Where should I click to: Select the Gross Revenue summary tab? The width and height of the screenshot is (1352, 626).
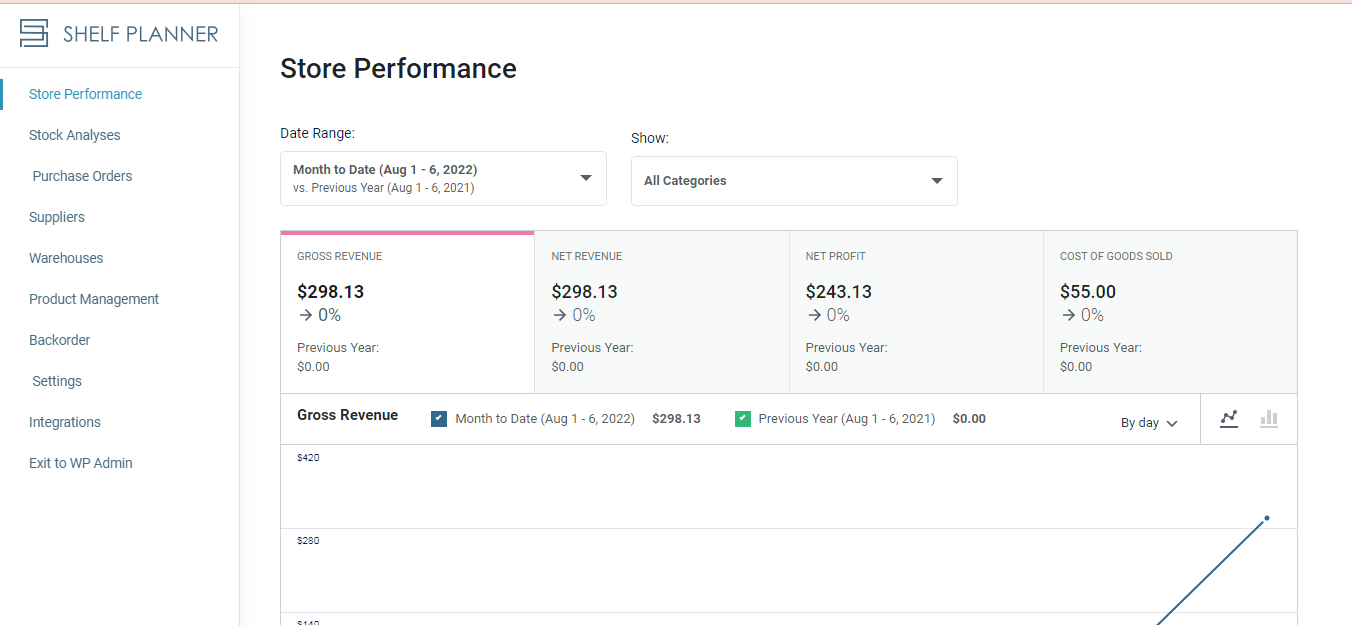(x=407, y=313)
